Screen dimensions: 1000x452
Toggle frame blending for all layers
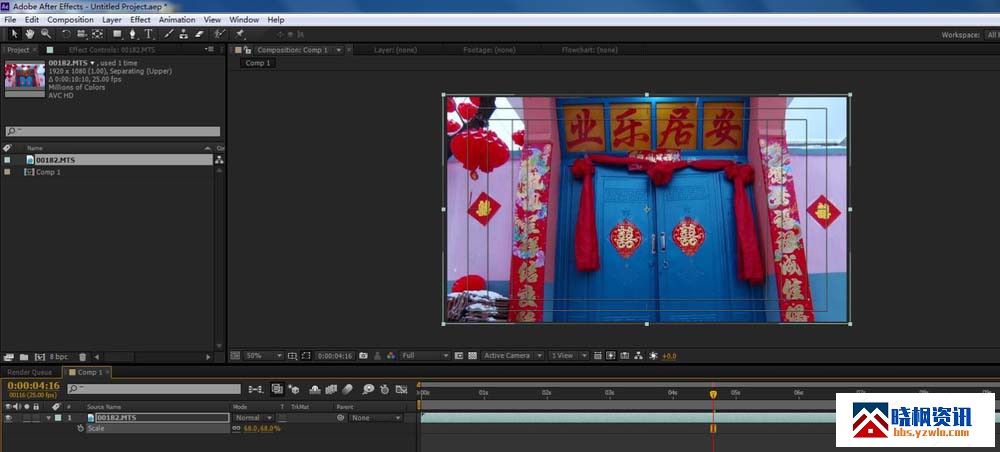tap(331, 389)
